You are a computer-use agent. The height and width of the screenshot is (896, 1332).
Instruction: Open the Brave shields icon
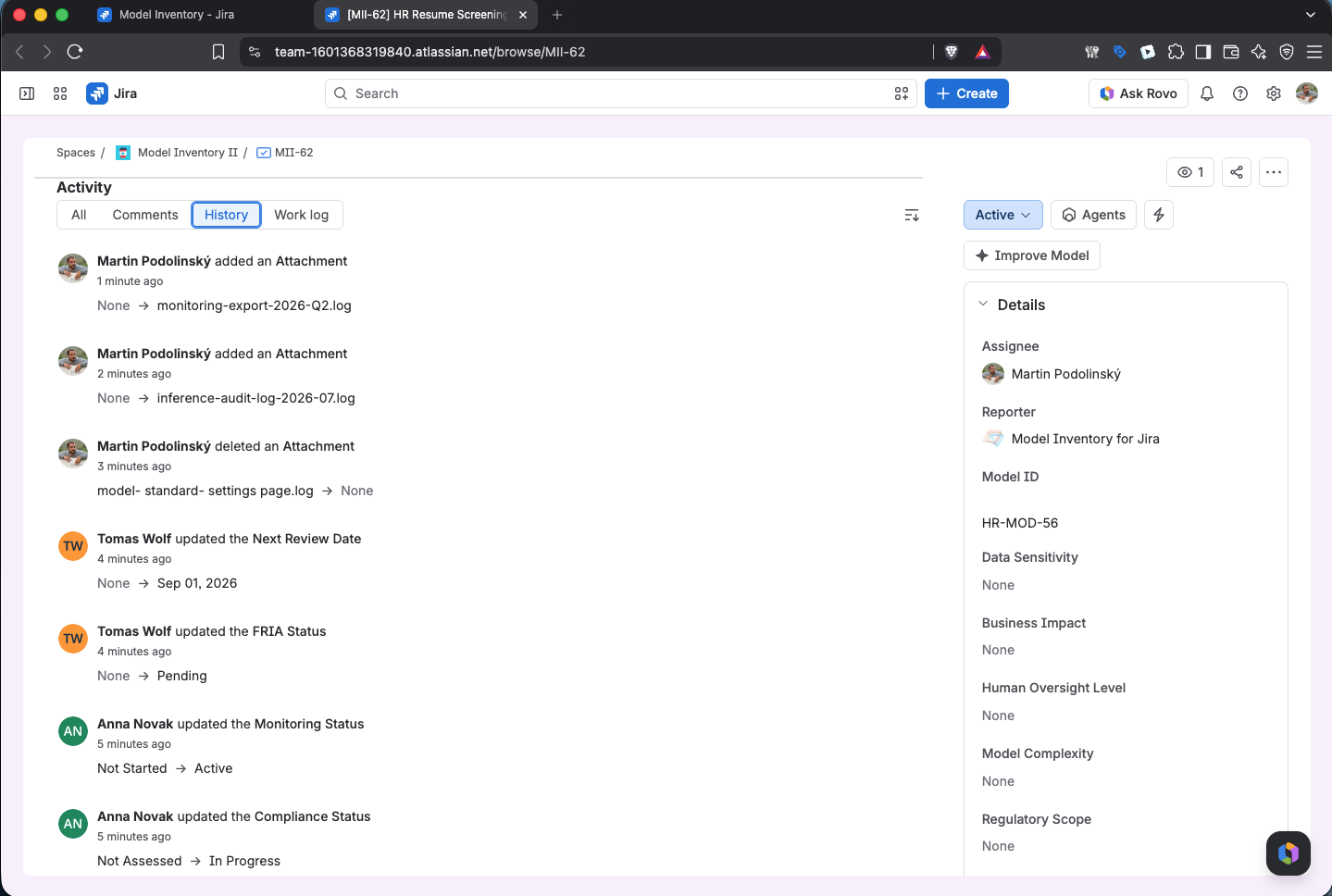(x=952, y=52)
